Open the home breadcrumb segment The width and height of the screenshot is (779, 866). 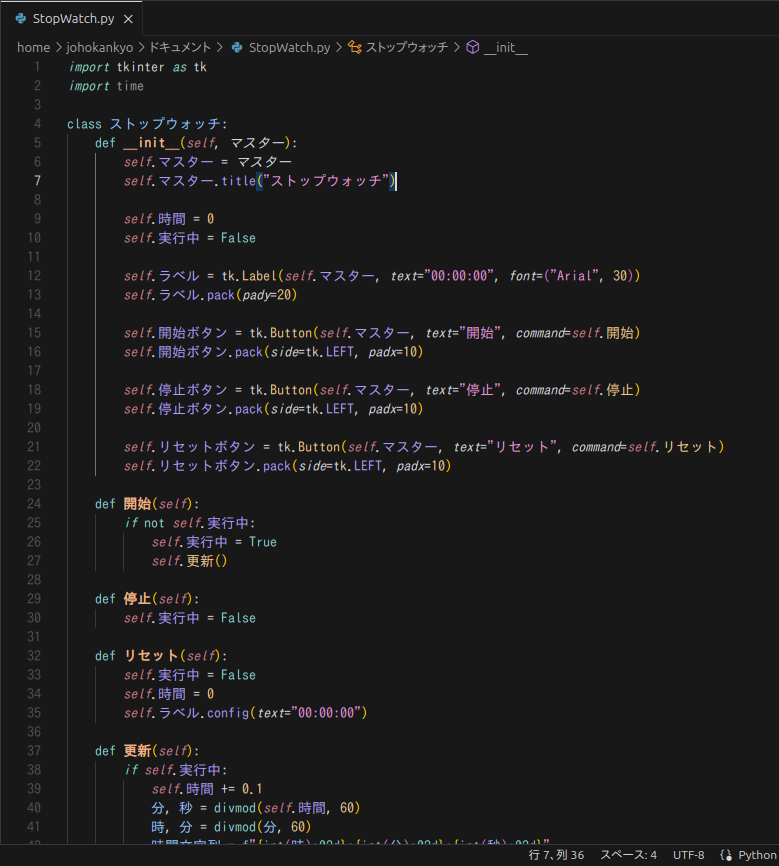pos(33,47)
